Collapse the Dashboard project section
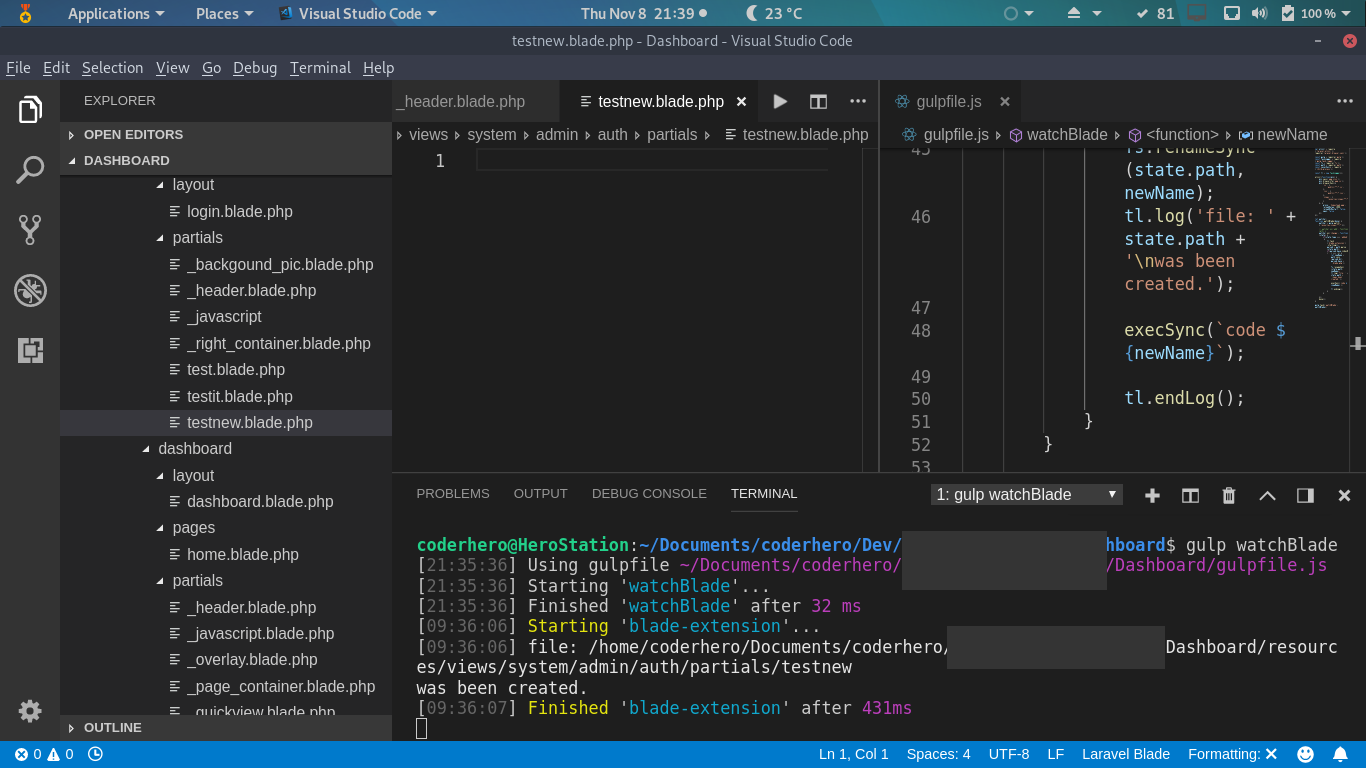Image resolution: width=1366 pixels, height=768 pixels. (226, 160)
